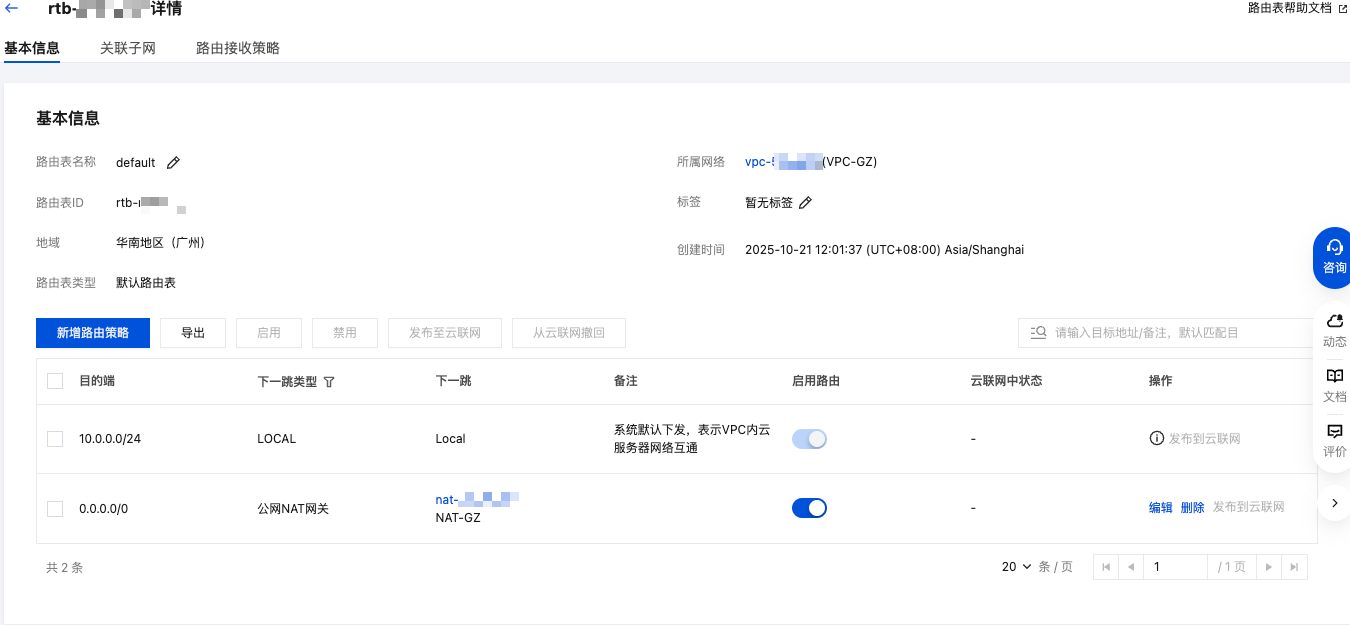Viewport: 1350px width, 625px height.
Task: Open the 动态 cloud updates icon
Action: [1334, 322]
